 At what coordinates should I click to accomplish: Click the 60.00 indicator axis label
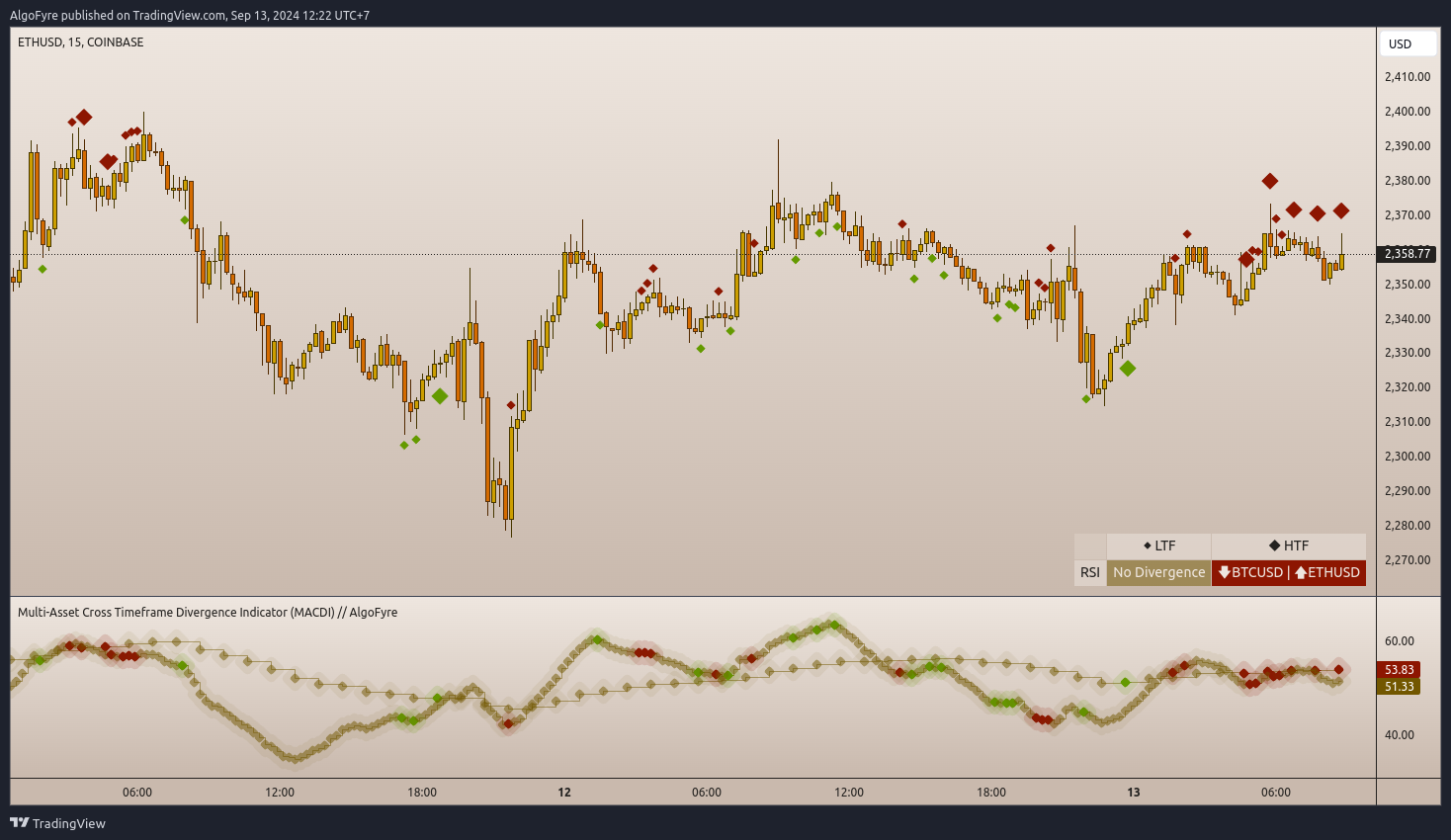point(1400,641)
